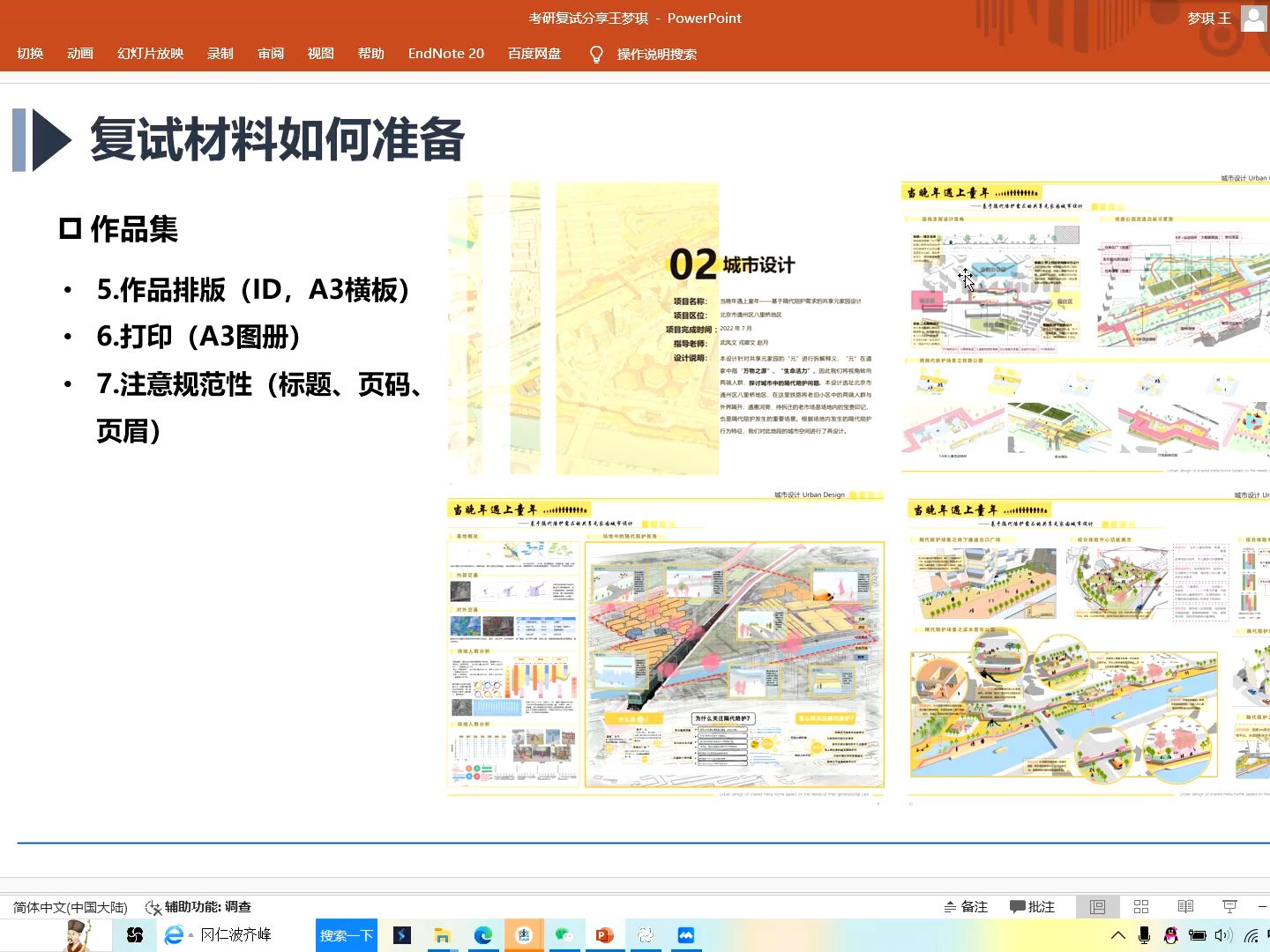Open Microsoft Edge from taskbar
Screen dimensions: 1270x952
point(483,935)
